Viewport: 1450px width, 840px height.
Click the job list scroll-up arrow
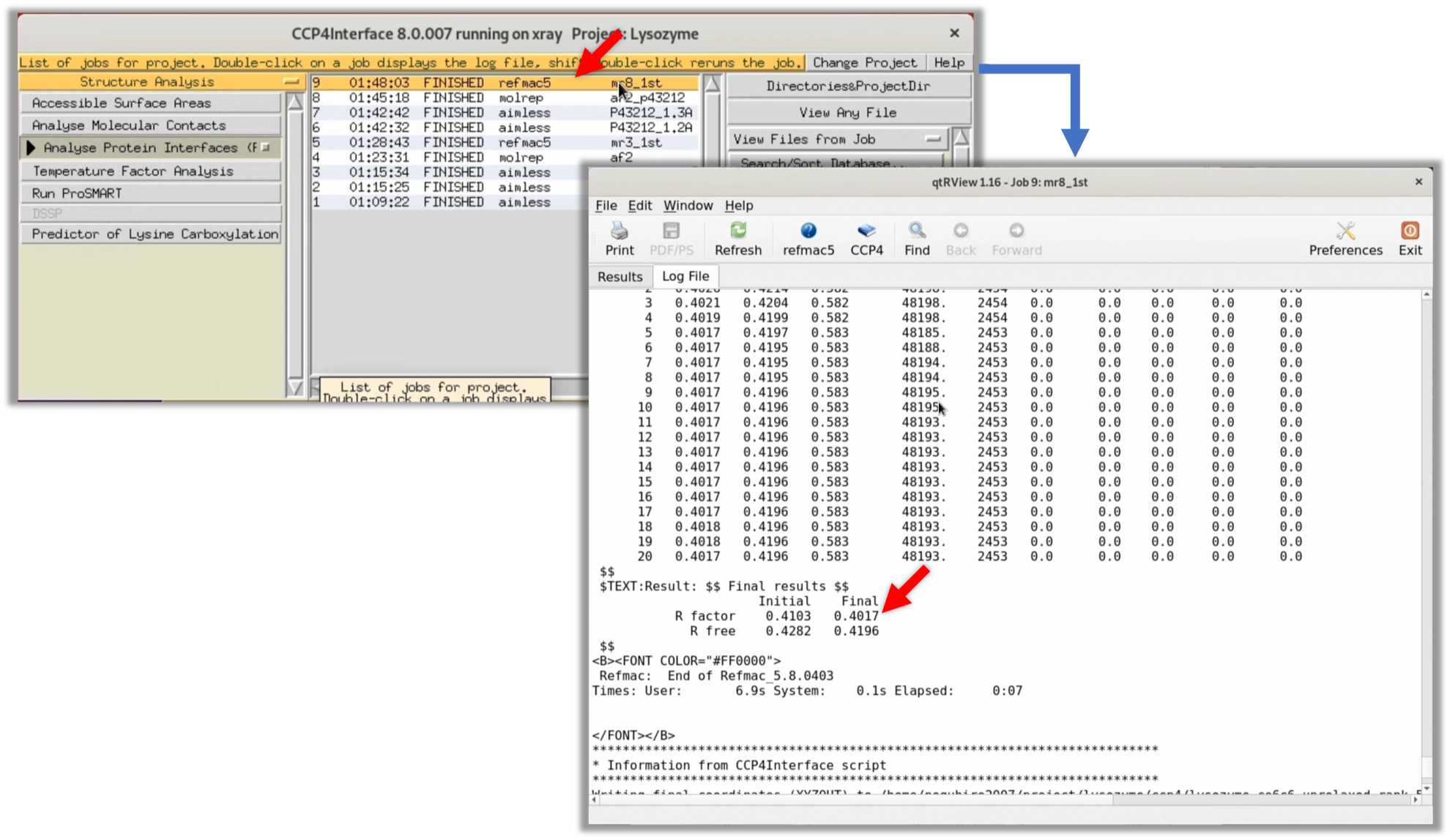(712, 84)
